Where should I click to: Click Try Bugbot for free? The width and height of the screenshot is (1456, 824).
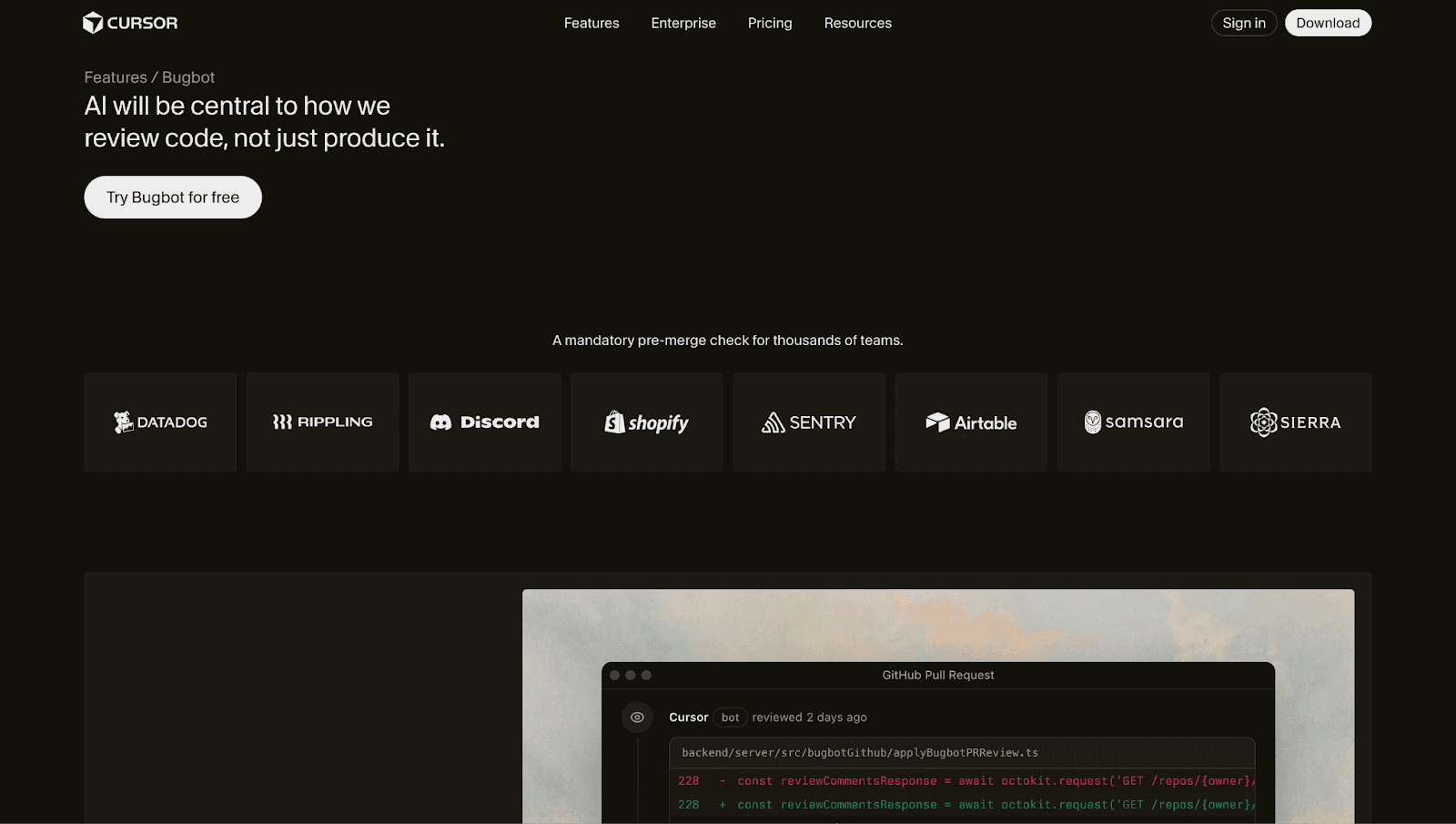click(x=173, y=197)
